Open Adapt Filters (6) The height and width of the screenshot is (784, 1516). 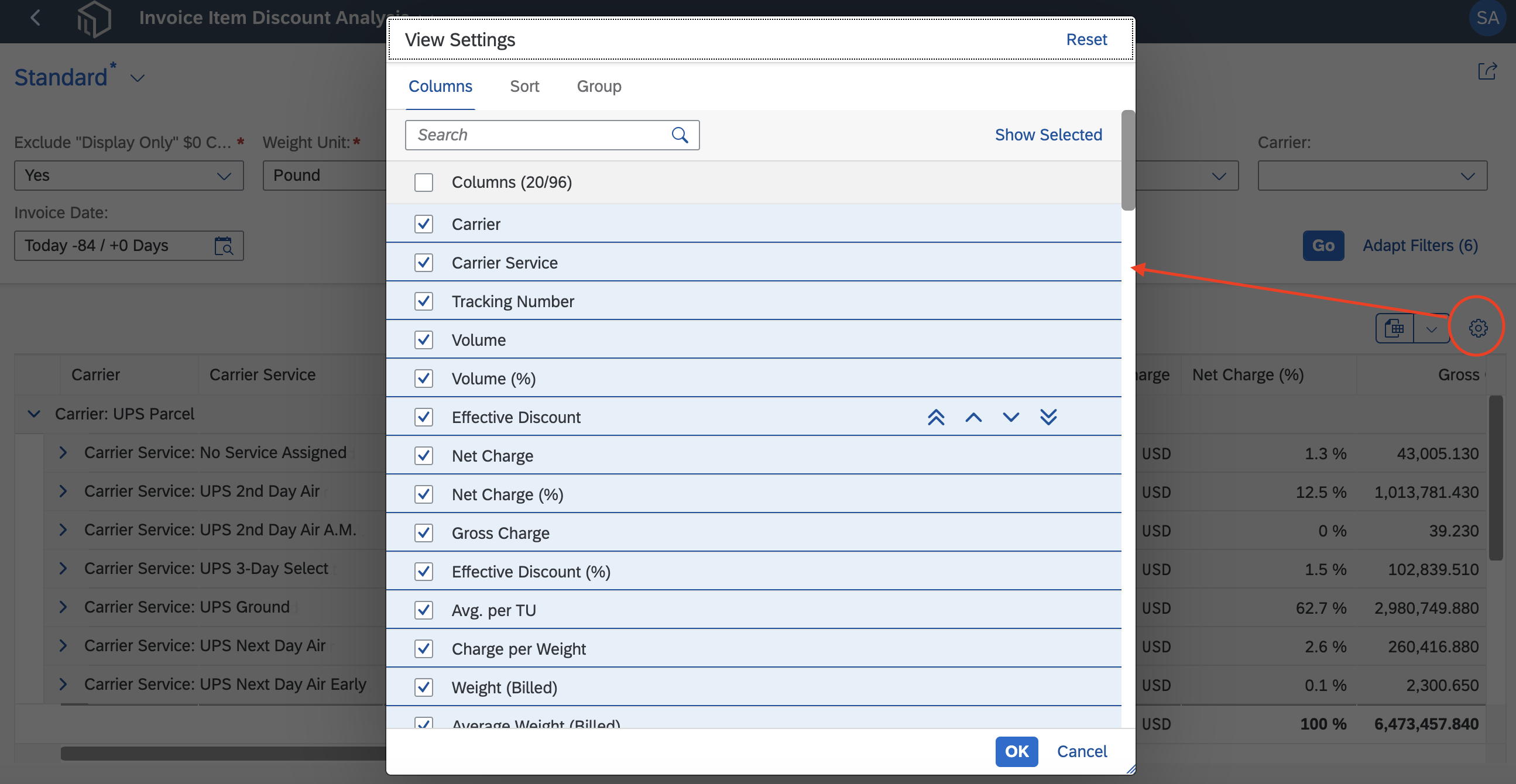1420,245
